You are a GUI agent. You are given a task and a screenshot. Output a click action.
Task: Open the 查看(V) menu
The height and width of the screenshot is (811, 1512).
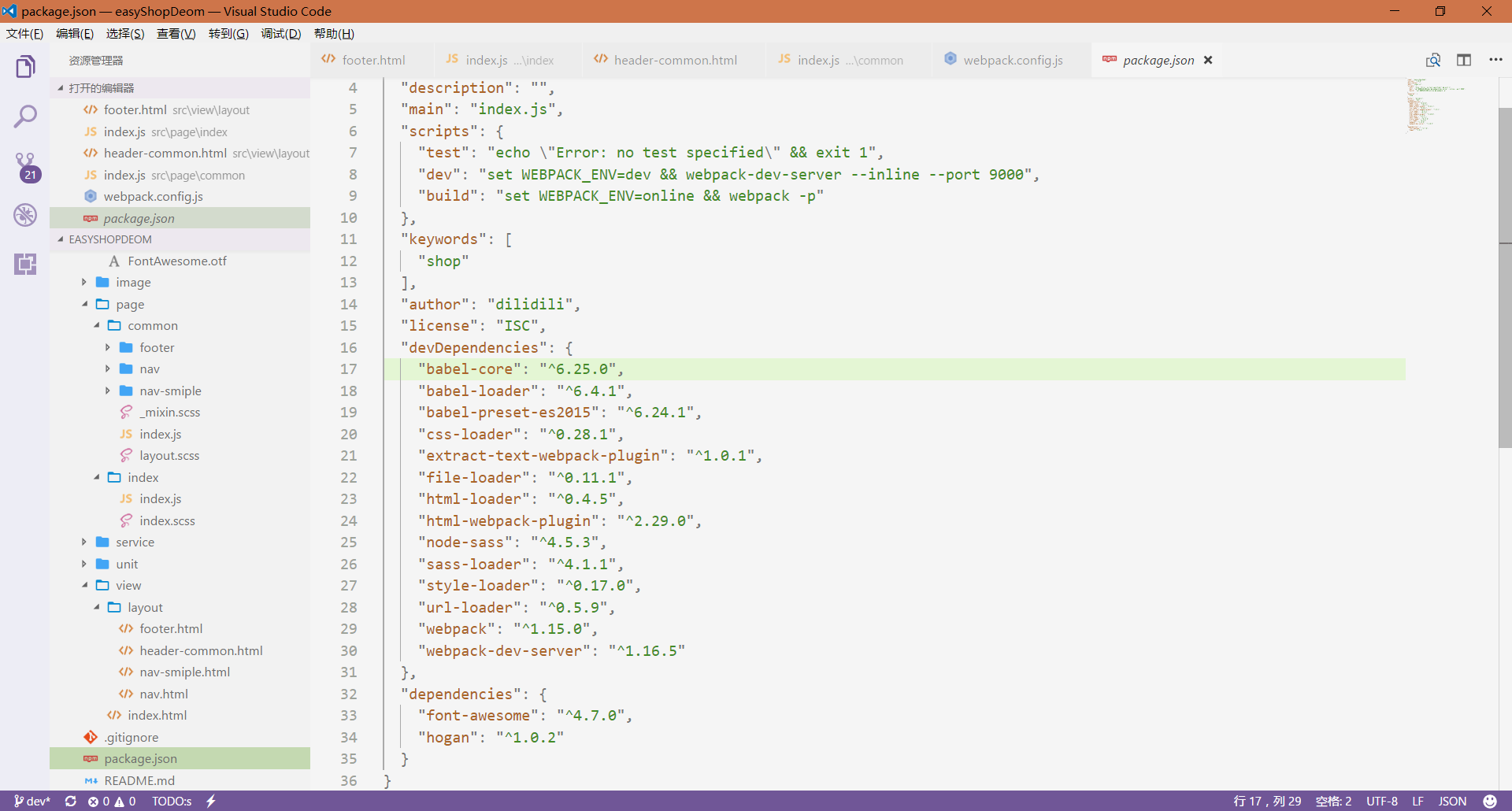coord(176,33)
